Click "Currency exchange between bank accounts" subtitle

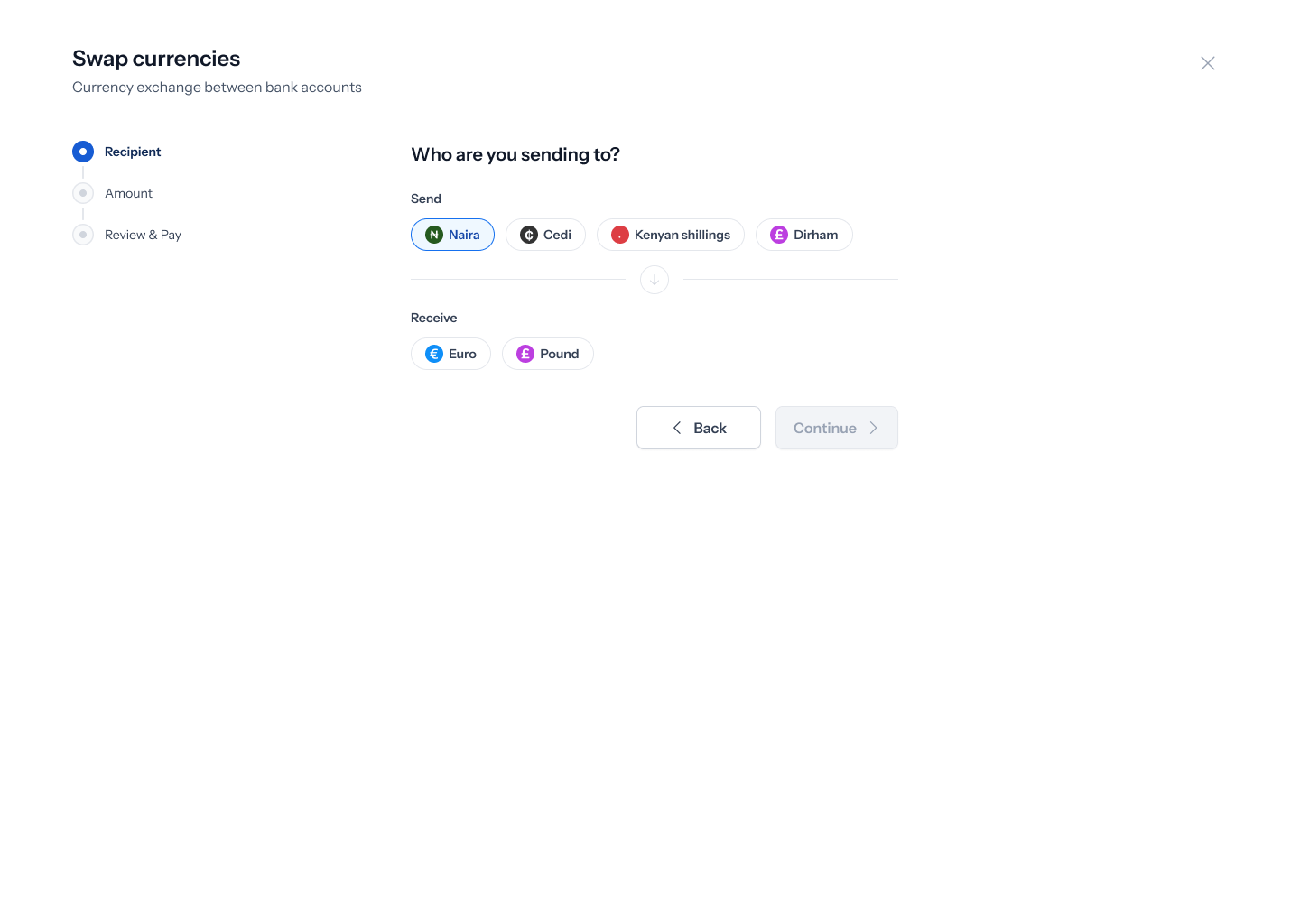click(x=217, y=88)
